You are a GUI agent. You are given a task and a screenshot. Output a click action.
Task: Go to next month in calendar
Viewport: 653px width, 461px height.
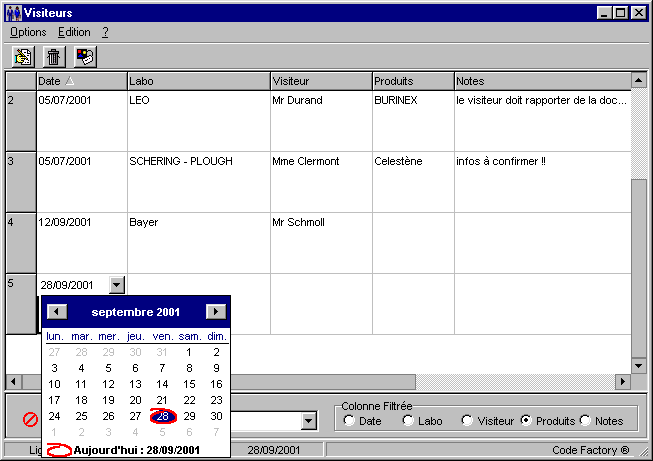pos(216,311)
